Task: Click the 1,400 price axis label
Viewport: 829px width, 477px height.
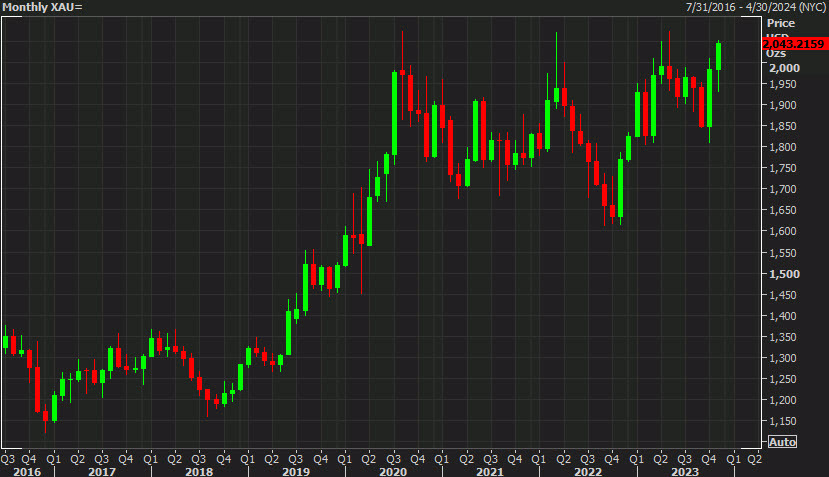Action: pos(783,316)
